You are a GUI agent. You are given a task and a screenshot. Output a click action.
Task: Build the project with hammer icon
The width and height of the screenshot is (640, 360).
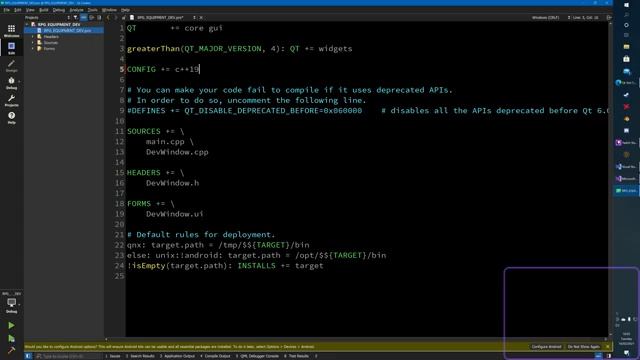[11, 350]
